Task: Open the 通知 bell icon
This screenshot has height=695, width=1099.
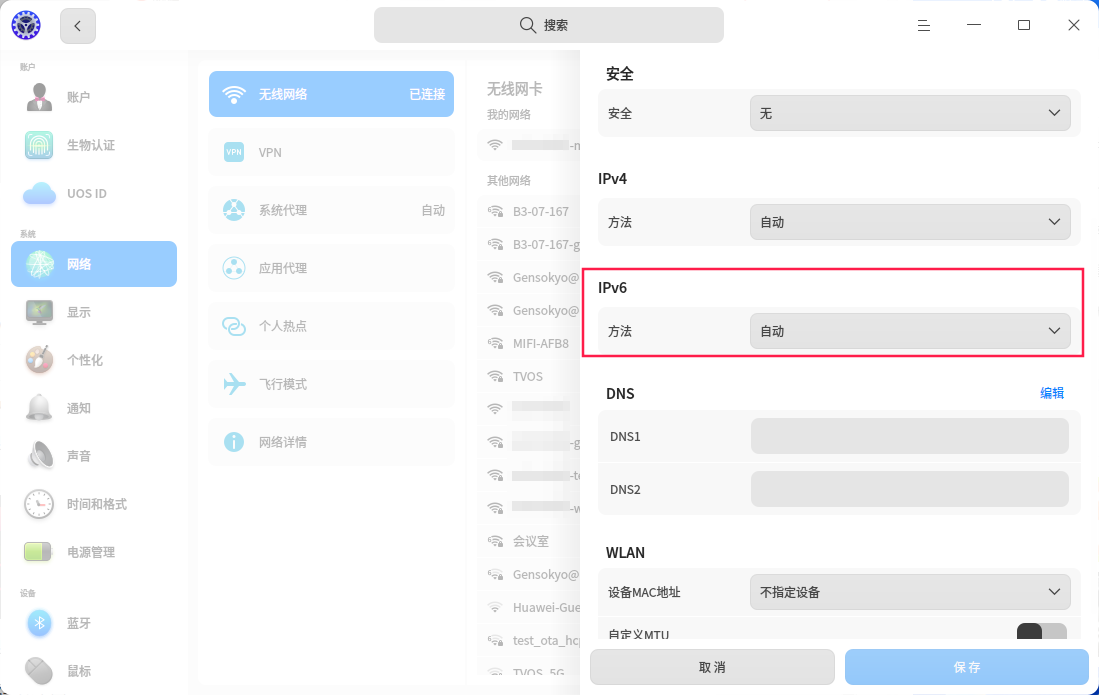Action: tap(39, 408)
